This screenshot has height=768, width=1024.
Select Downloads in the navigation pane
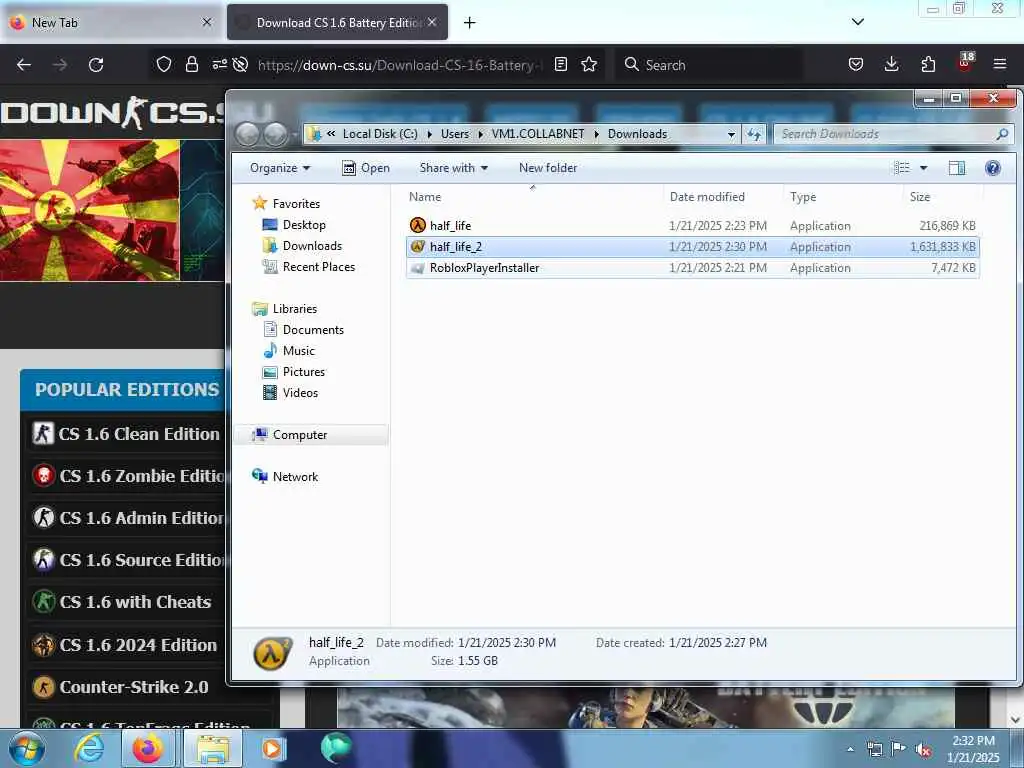coord(312,246)
